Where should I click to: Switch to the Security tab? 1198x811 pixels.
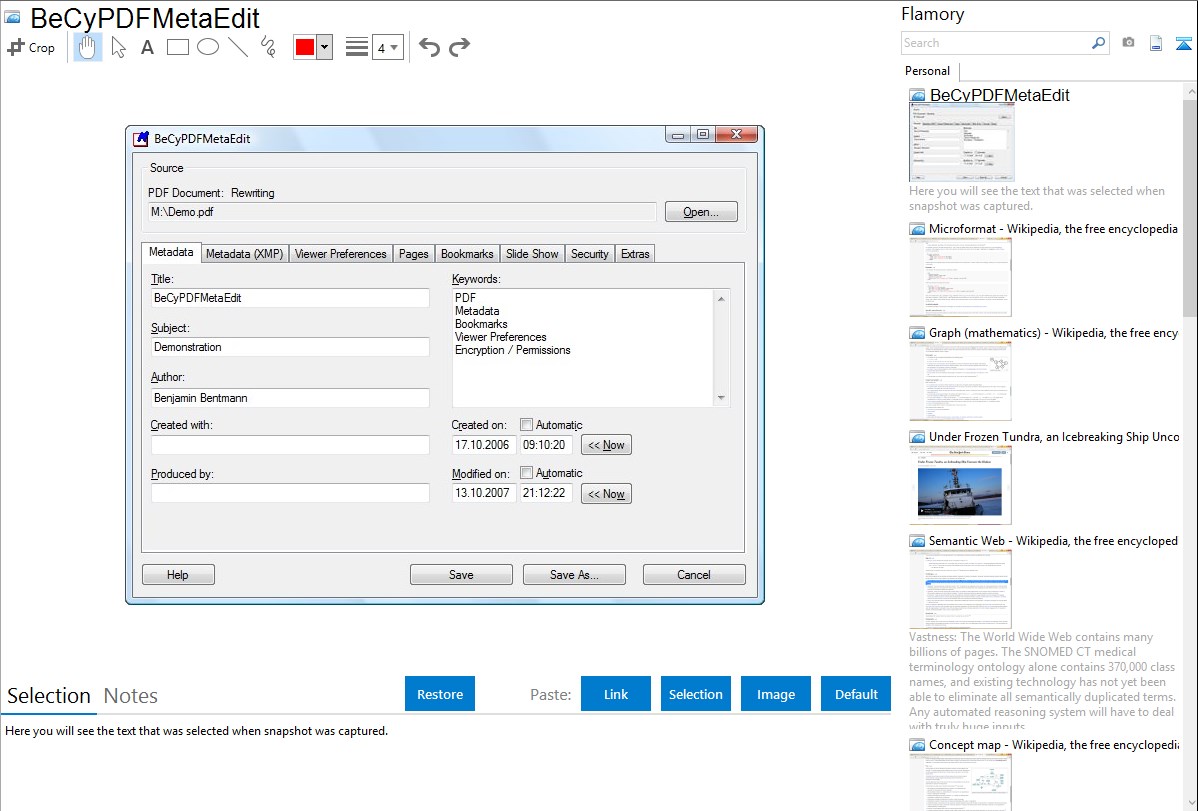click(x=589, y=254)
